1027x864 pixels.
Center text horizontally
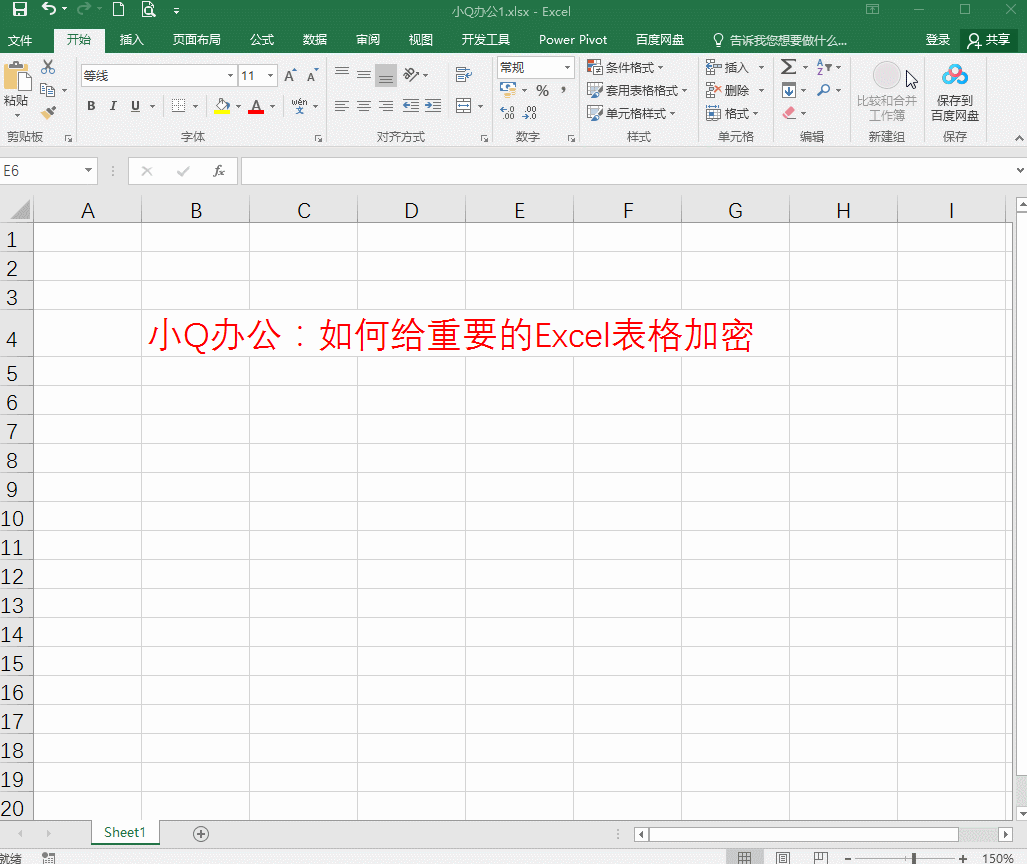click(x=364, y=106)
